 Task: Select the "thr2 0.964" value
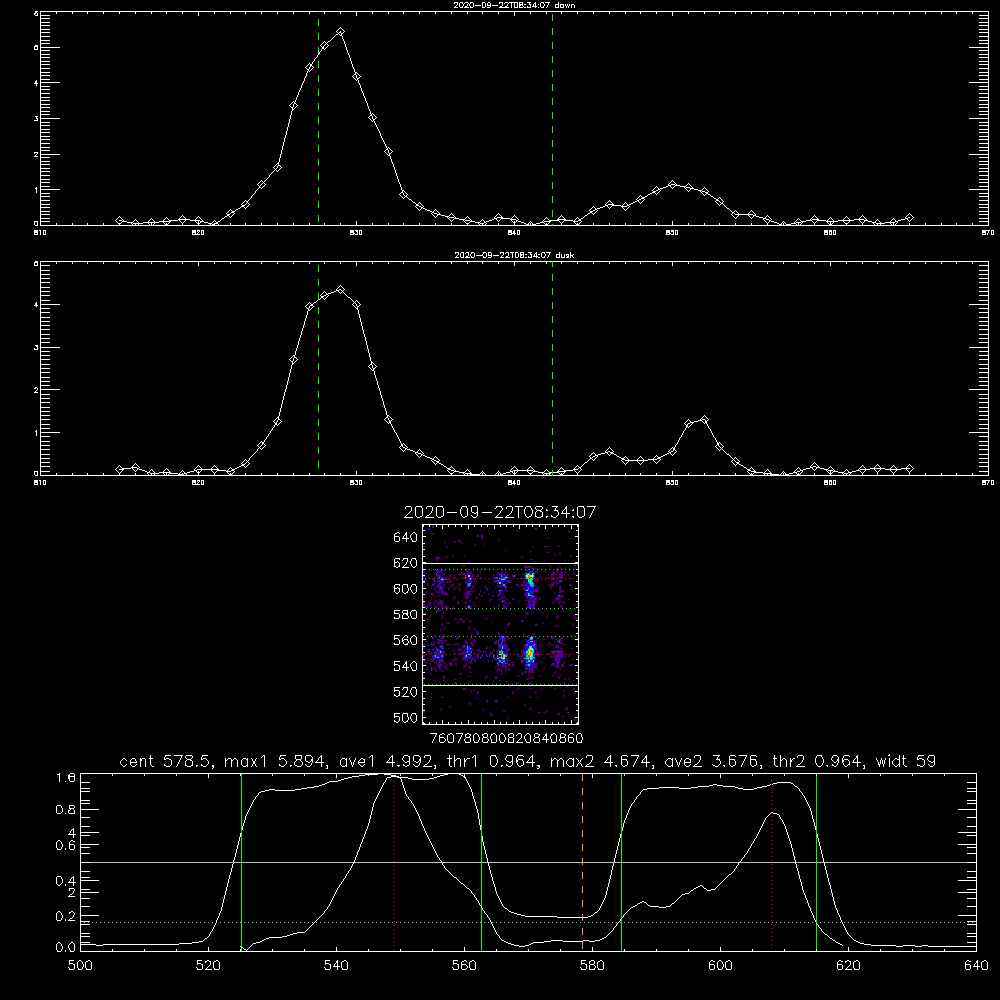[x=819, y=761]
